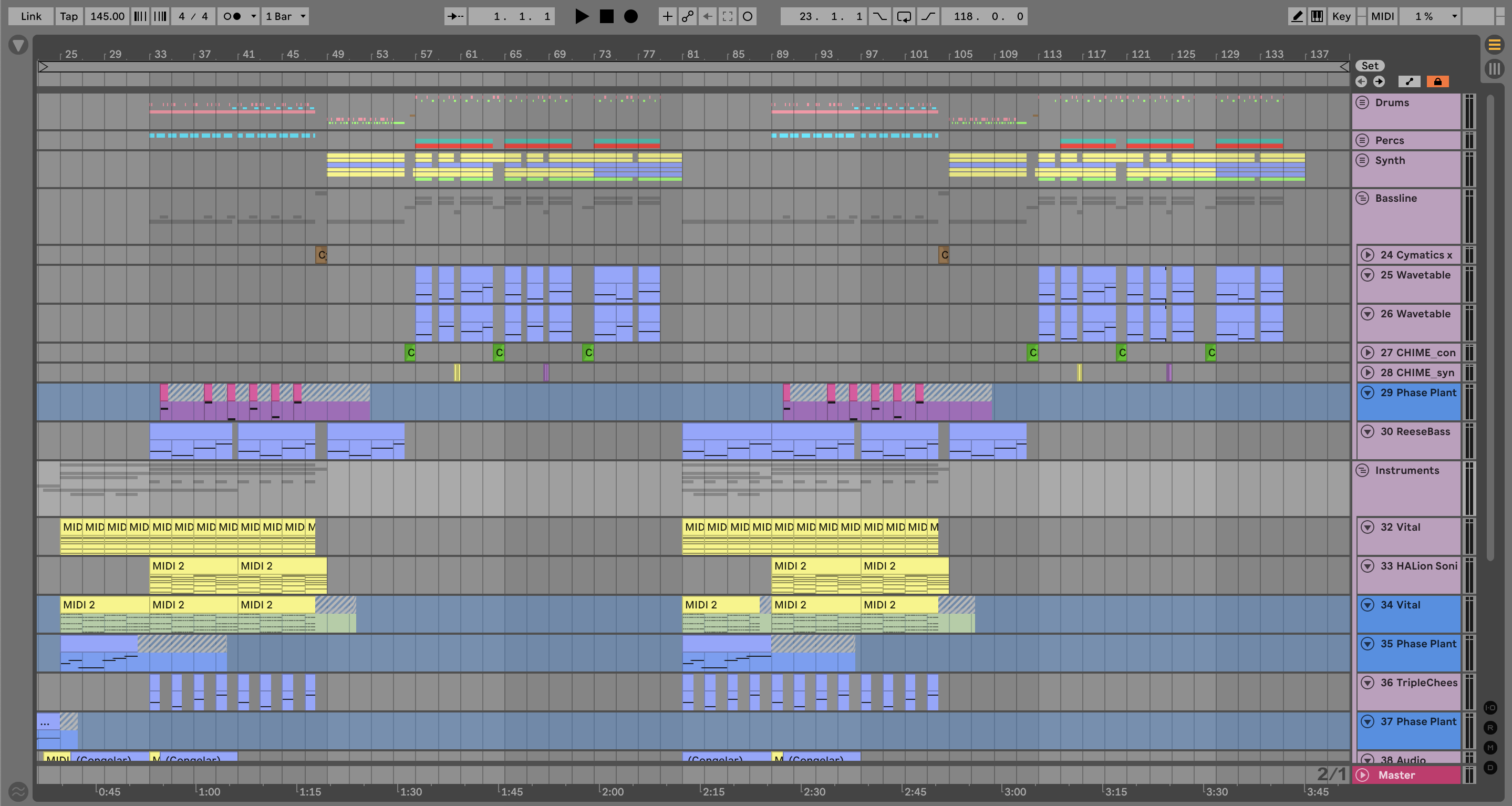Click the 145.00 tempo field
The width and height of the screenshot is (1512, 806).
(107, 16)
